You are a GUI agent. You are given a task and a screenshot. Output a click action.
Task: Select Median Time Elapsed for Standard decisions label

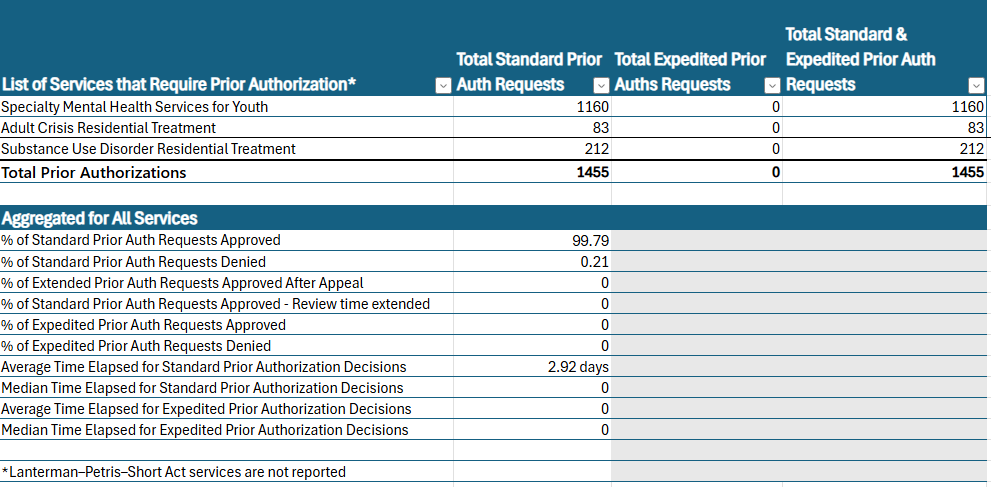click(x=203, y=388)
